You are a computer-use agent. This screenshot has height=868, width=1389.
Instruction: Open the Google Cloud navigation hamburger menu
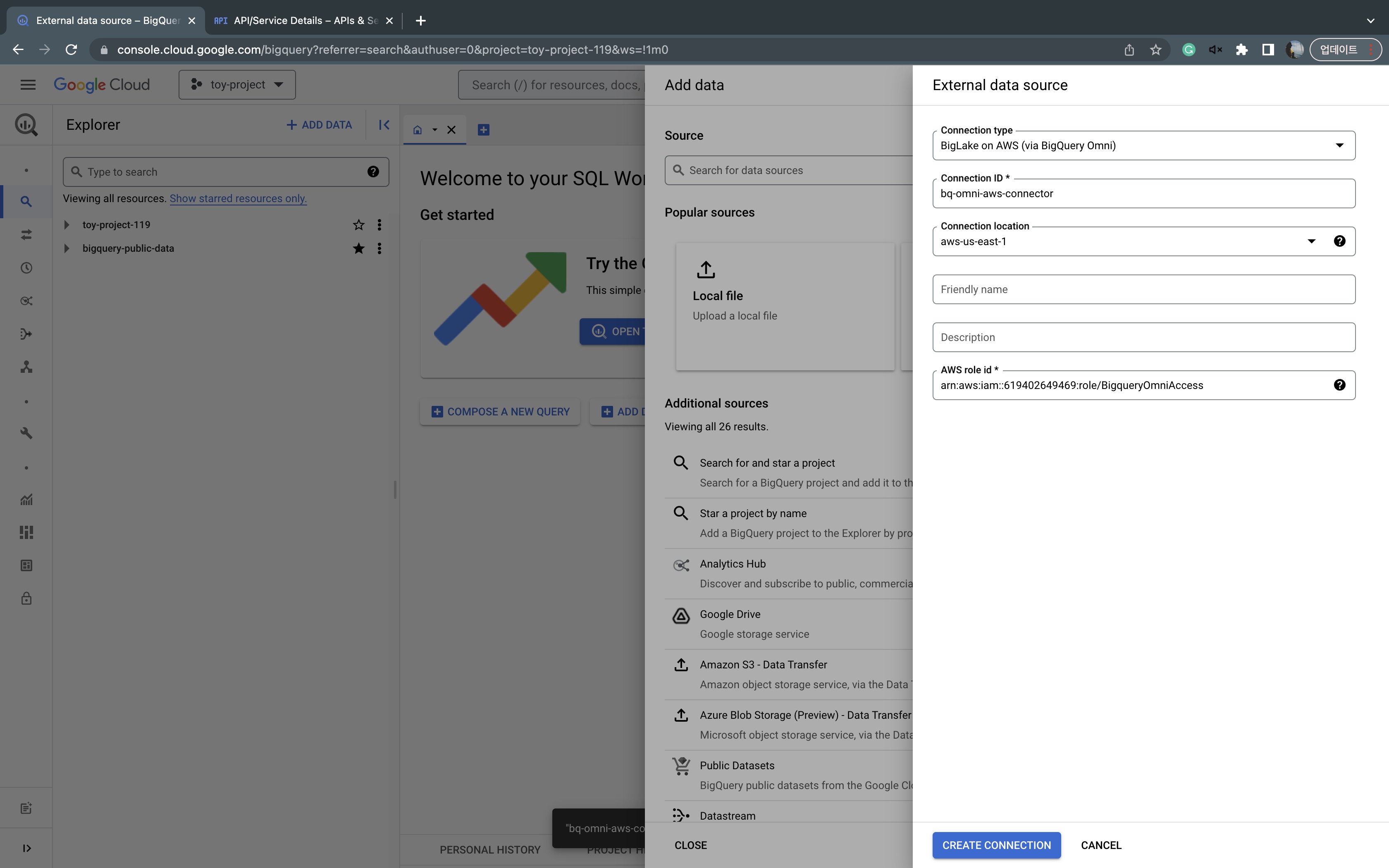28,85
